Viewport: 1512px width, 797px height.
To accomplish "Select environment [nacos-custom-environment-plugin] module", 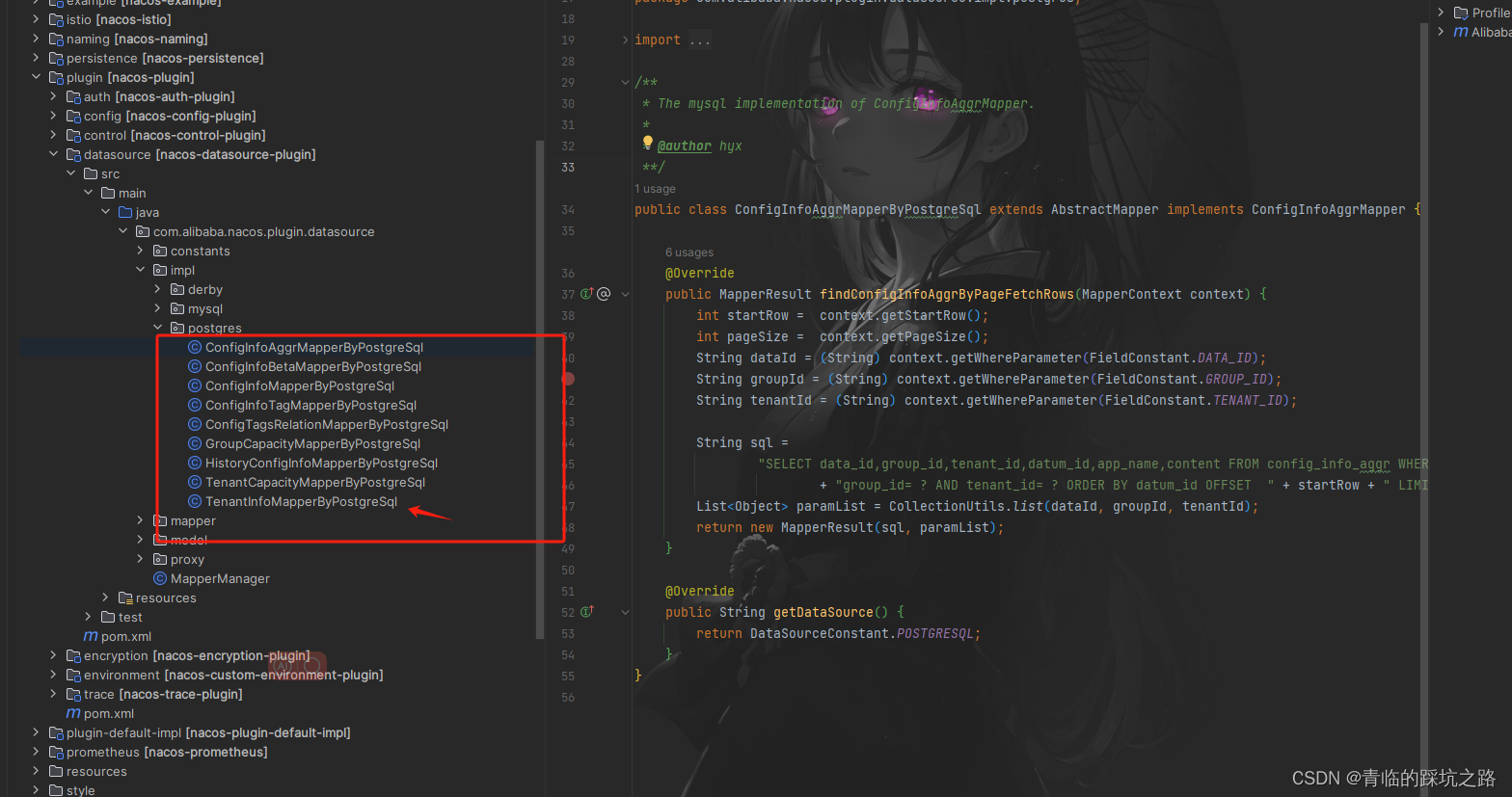I will click(233, 675).
